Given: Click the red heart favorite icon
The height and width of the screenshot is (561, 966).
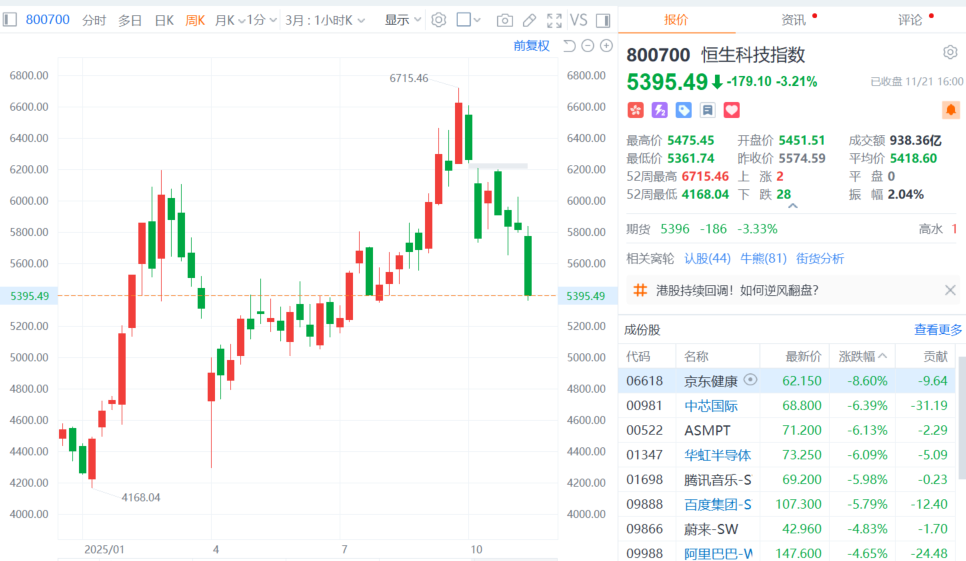Looking at the screenshot, I should point(731,110).
